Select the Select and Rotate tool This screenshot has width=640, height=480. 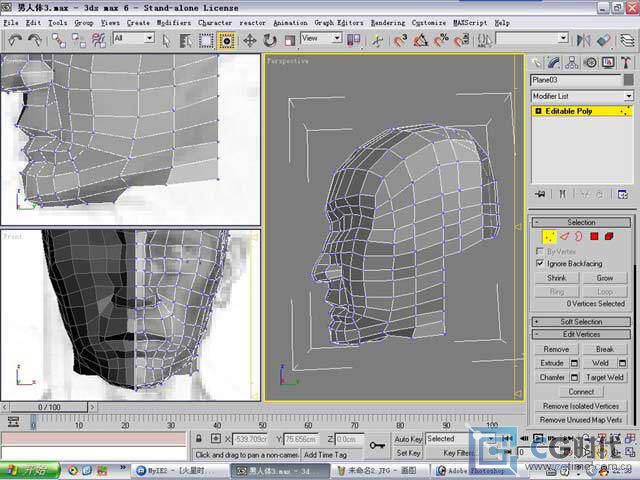270,41
